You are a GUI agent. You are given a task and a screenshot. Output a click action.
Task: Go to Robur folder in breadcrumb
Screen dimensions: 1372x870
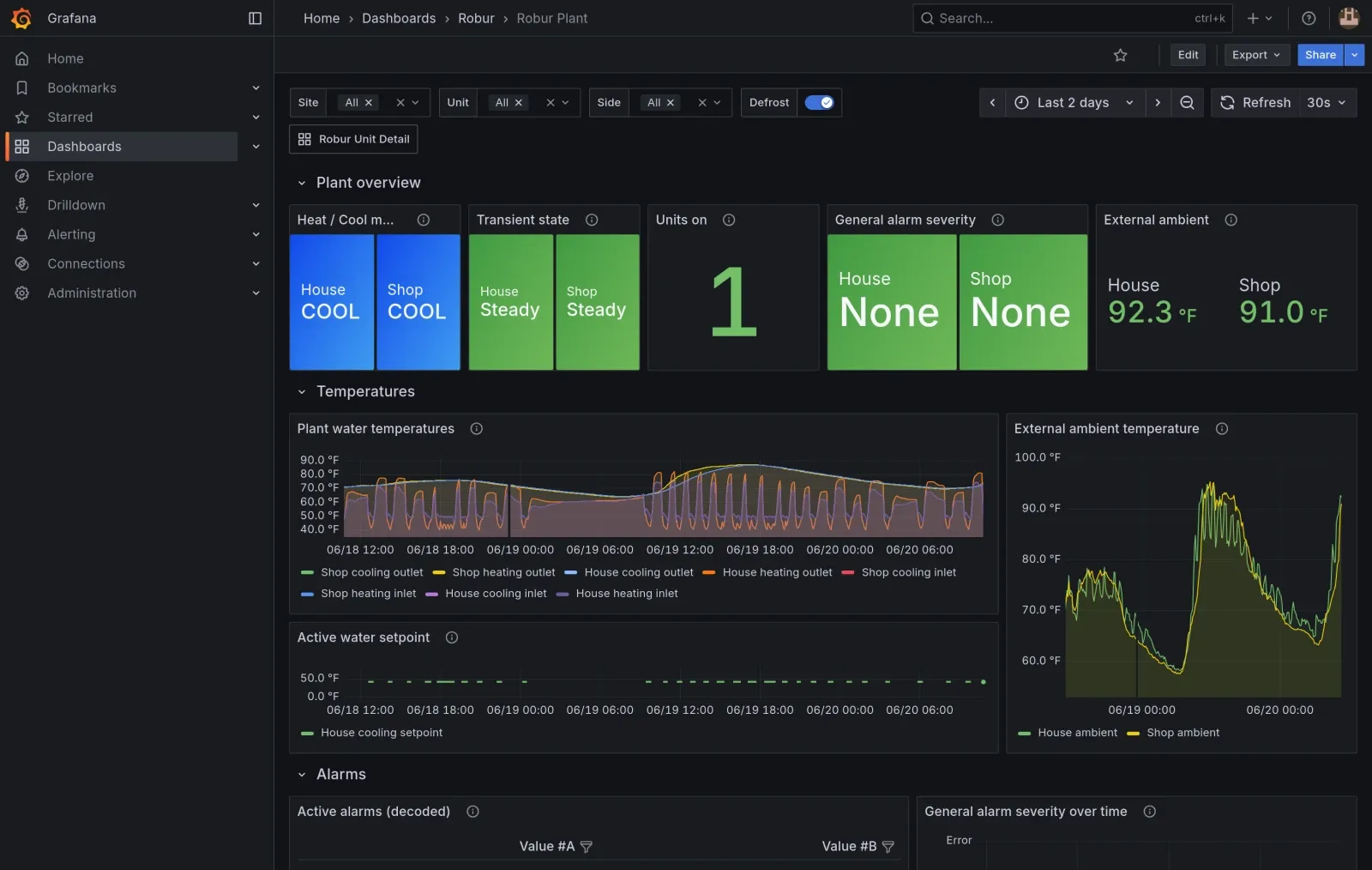[x=476, y=18]
